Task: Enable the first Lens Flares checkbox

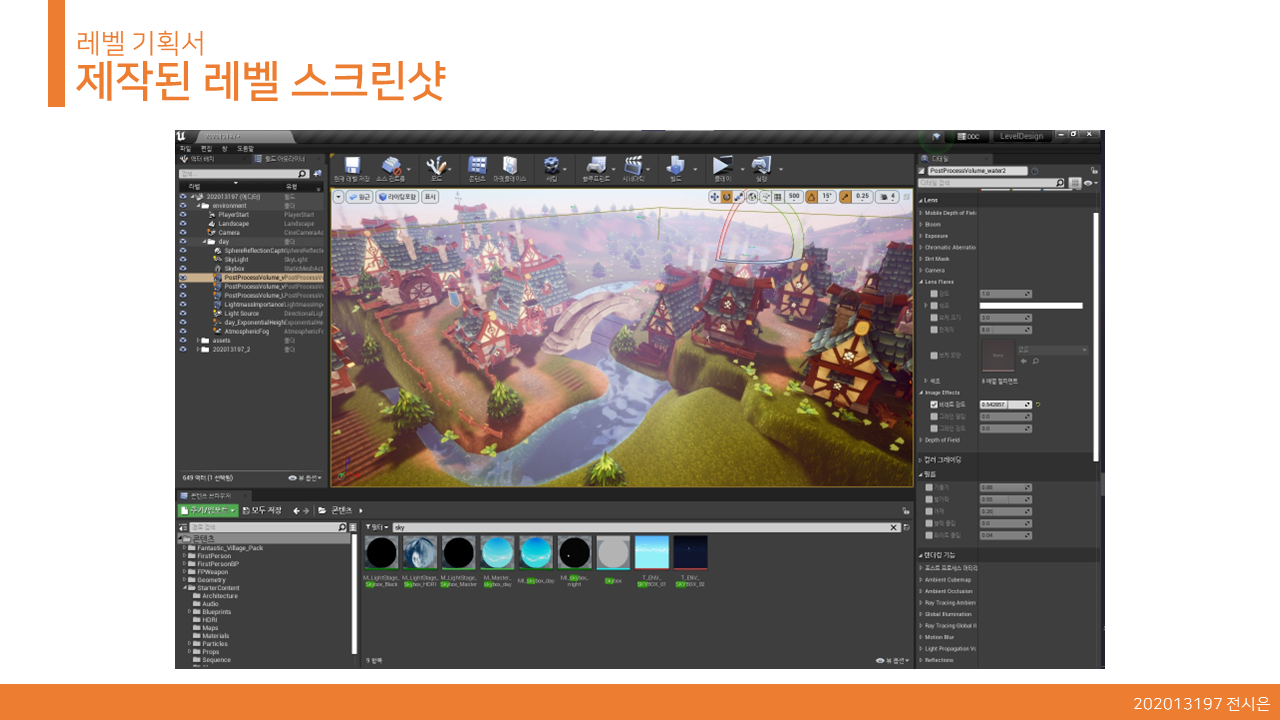Action: [934, 294]
